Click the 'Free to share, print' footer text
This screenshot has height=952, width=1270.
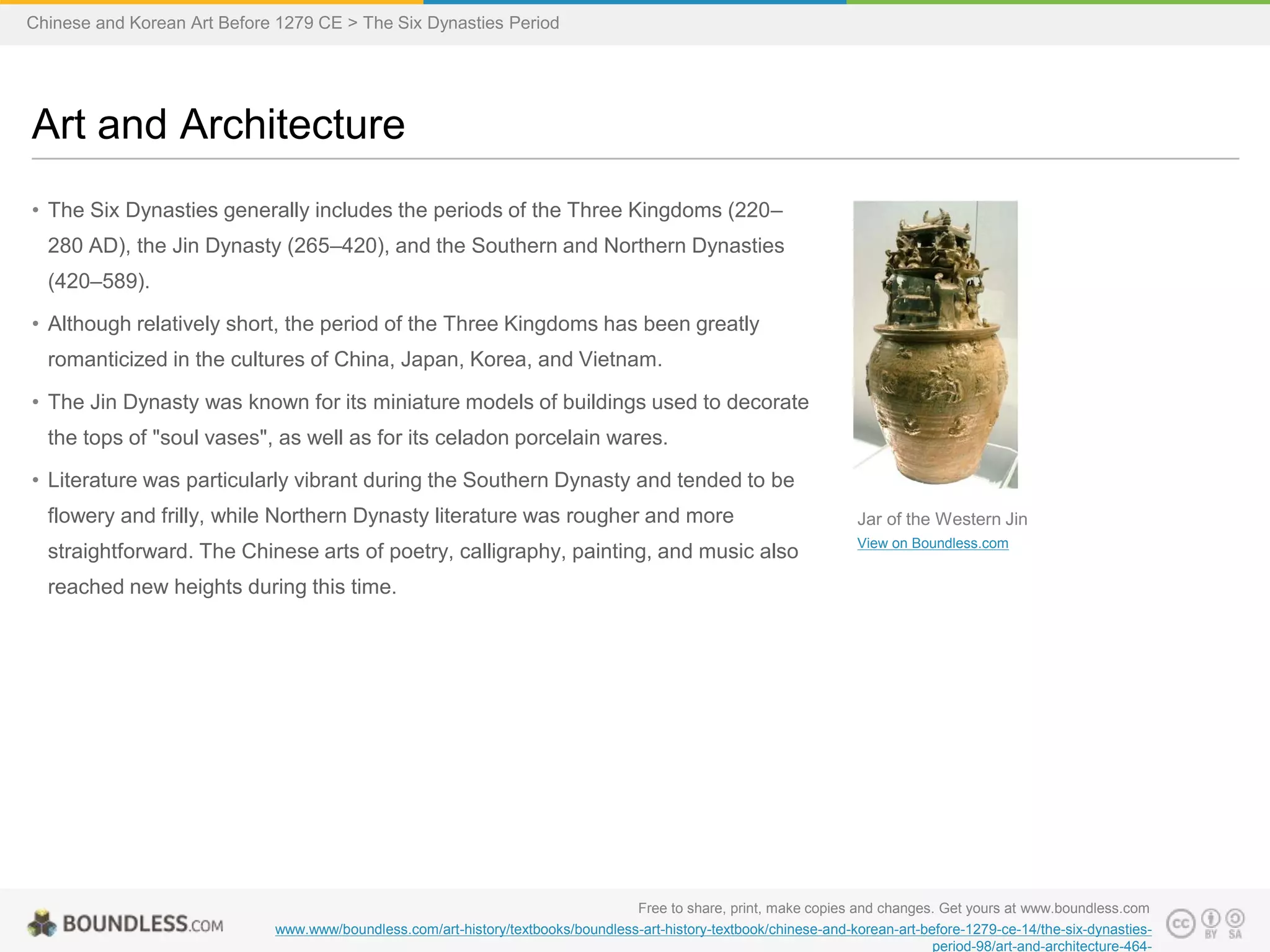click(x=893, y=908)
